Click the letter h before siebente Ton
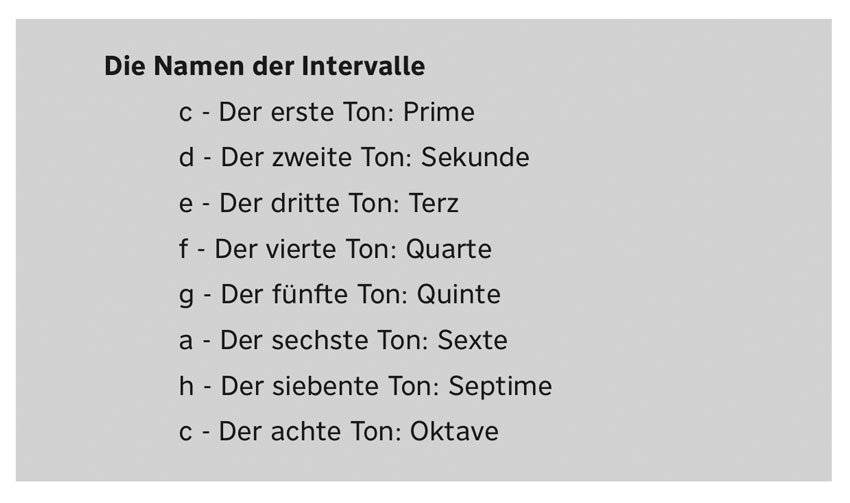850x503 pixels. coord(186,386)
